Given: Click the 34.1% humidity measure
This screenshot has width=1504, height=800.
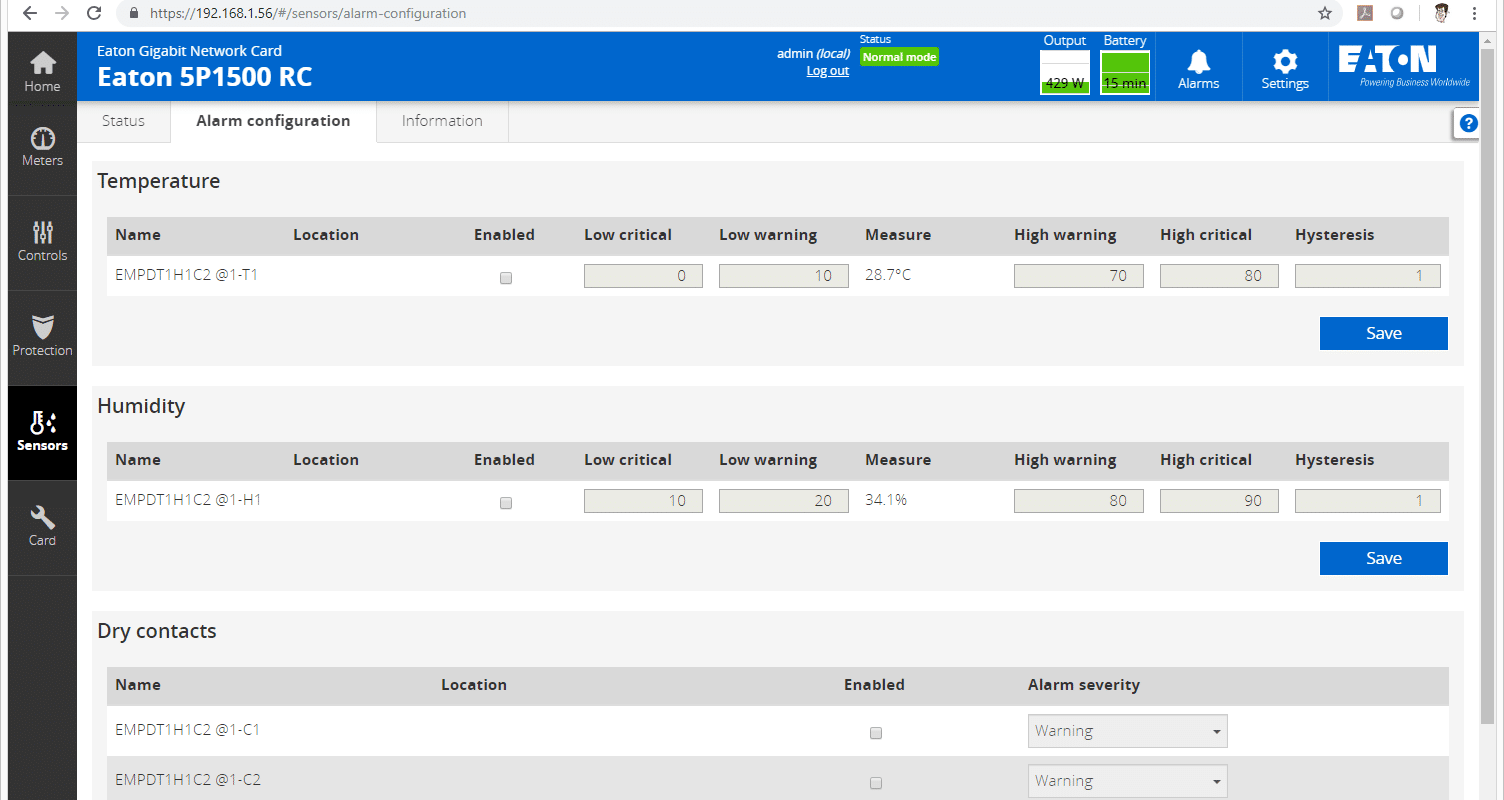Looking at the screenshot, I should (886, 499).
